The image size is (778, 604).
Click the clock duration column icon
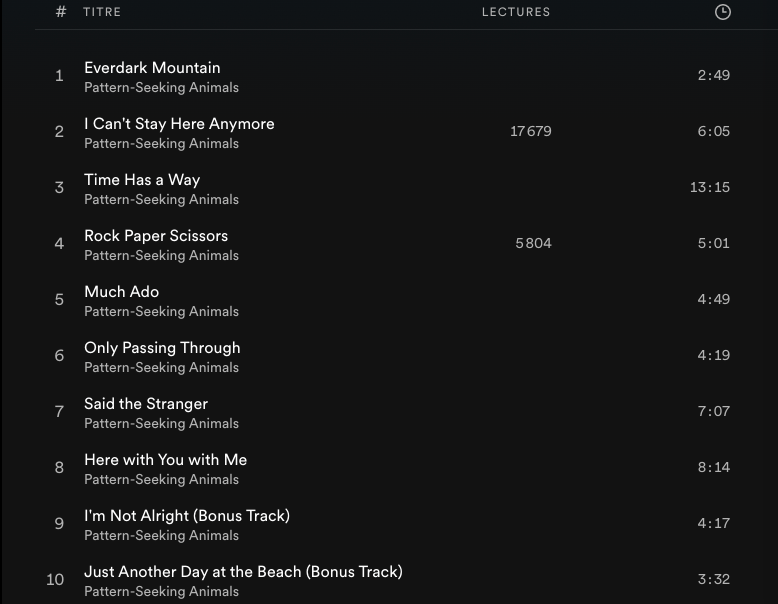click(723, 12)
